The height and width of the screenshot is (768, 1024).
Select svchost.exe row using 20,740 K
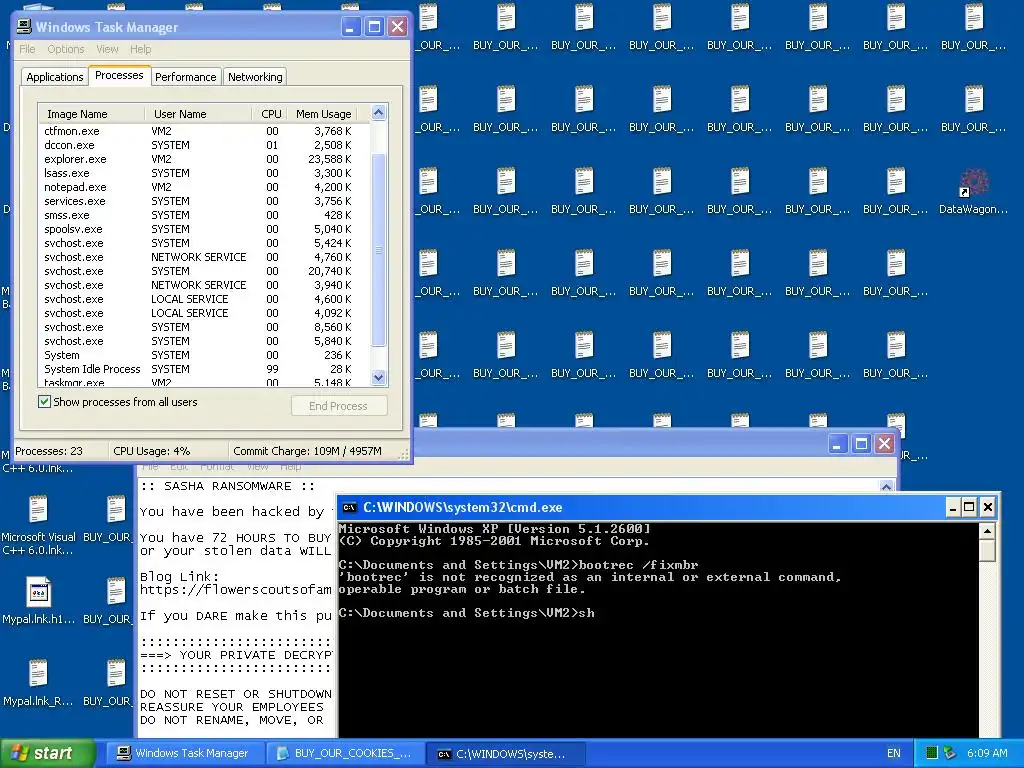tap(204, 271)
